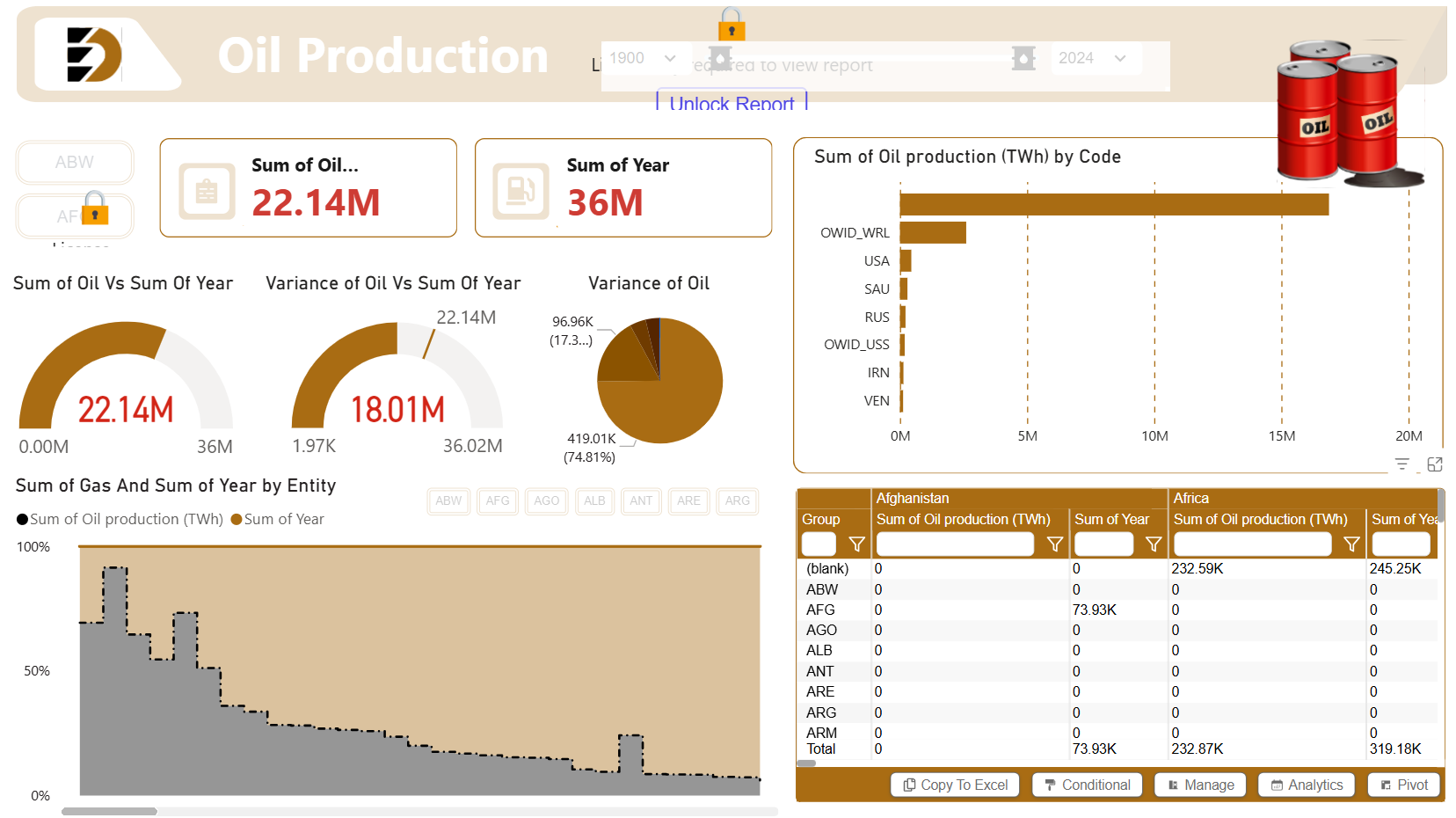The image size is (1456, 818).
Task: Click the Manage button
Action: (x=1200, y=785)
